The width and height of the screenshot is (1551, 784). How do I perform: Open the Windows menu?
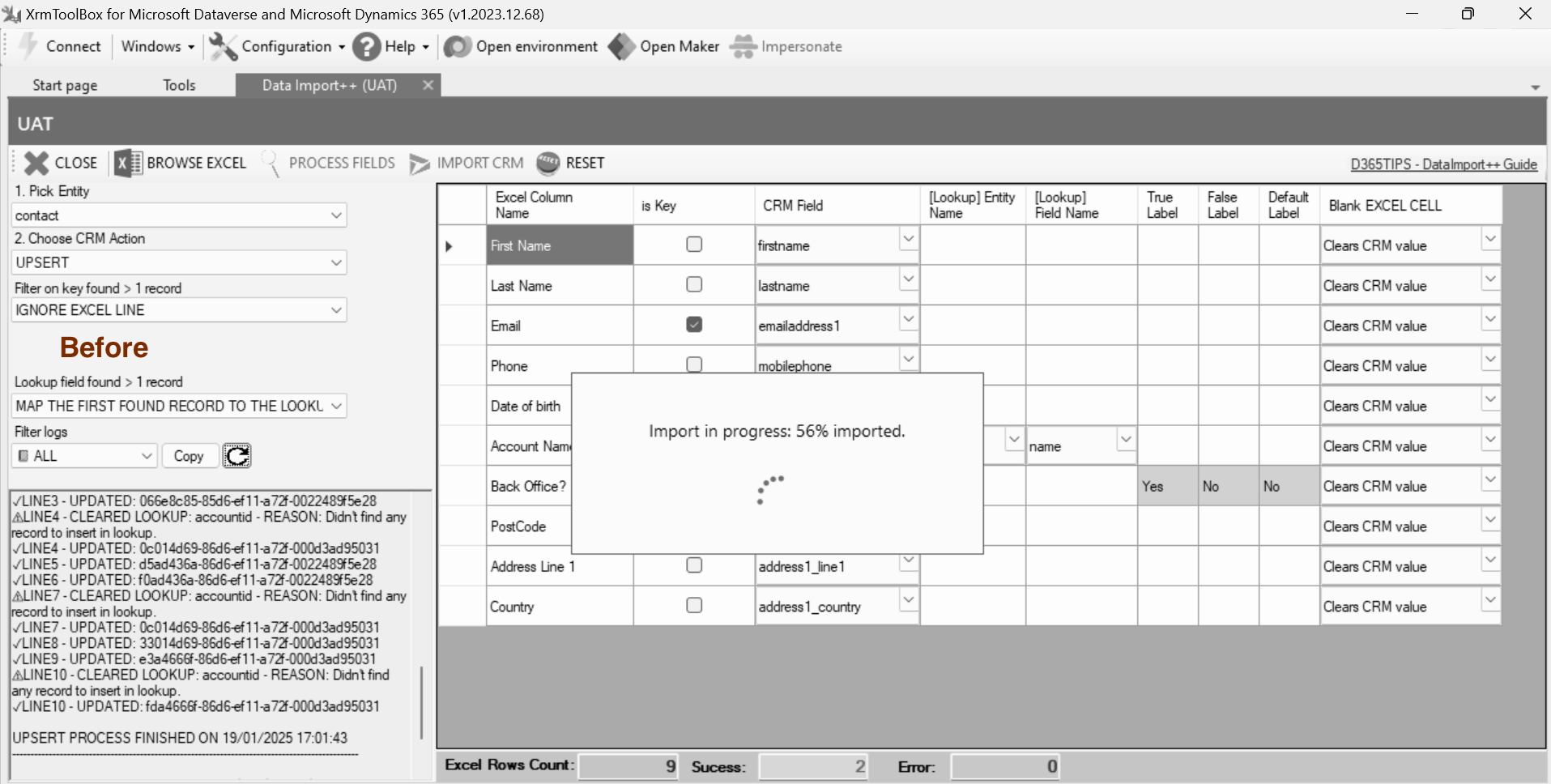coord(156,46)
